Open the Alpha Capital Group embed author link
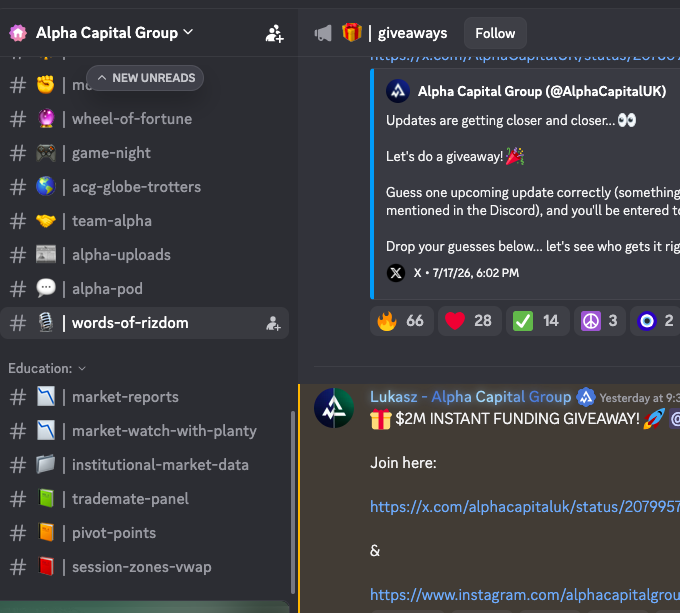This screenshot has width=680, height=613. pyautogui.click(x=542, y=91)
